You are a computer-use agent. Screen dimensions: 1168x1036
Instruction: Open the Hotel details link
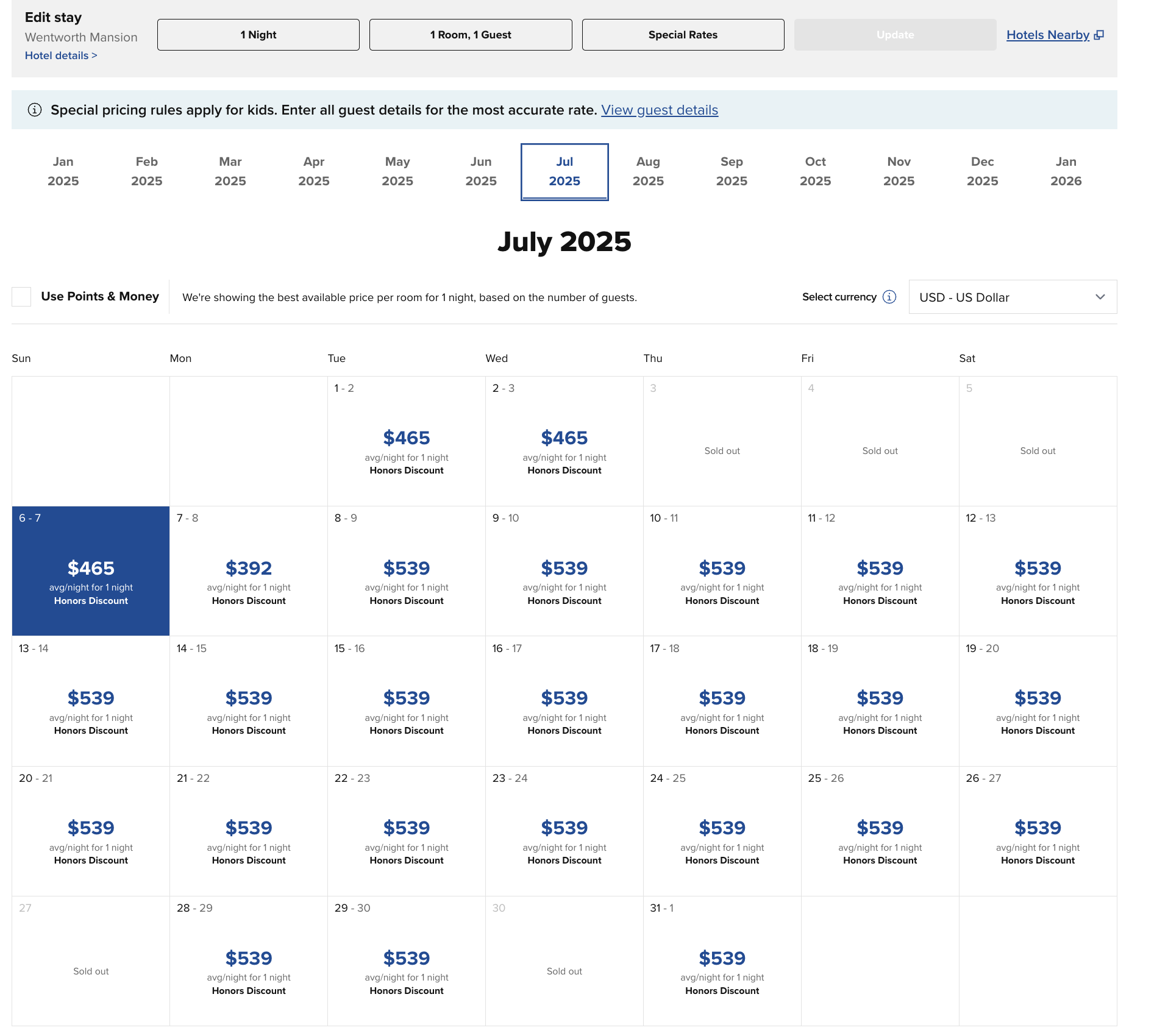[x=60, y=55]
